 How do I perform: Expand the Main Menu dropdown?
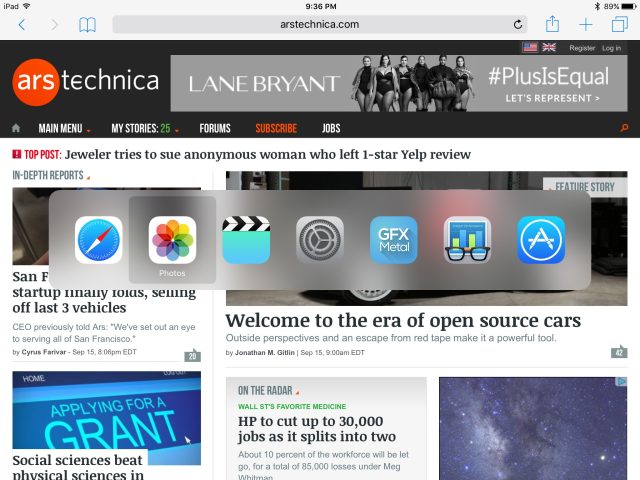[x=64, y=129]
